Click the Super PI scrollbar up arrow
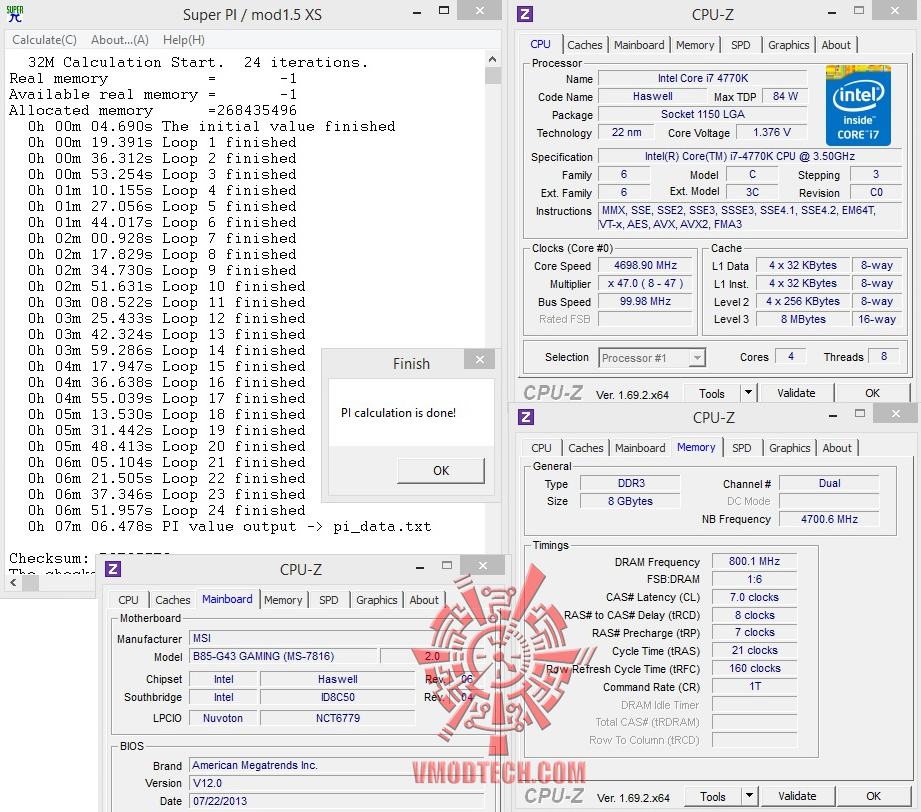 tap(492, 59)
